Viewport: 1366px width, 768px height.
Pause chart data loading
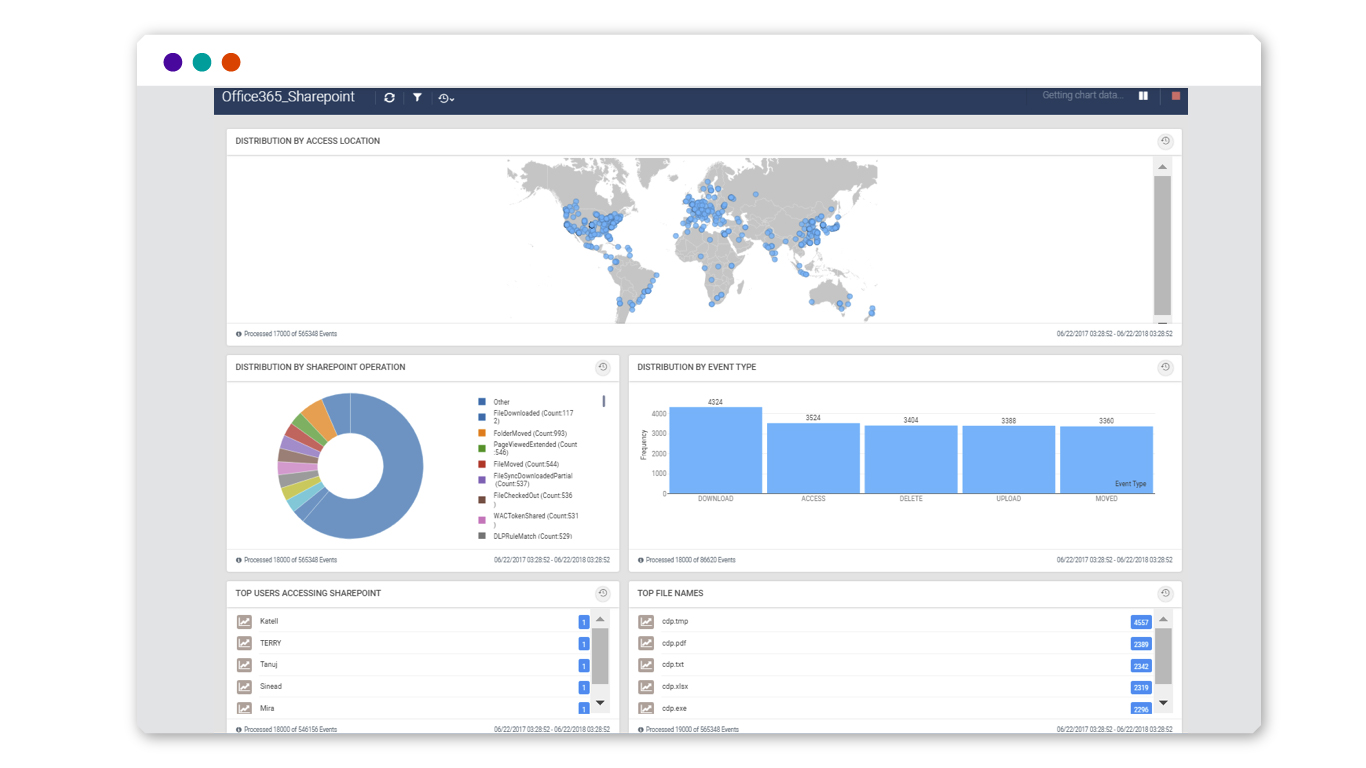(1143, 96)
